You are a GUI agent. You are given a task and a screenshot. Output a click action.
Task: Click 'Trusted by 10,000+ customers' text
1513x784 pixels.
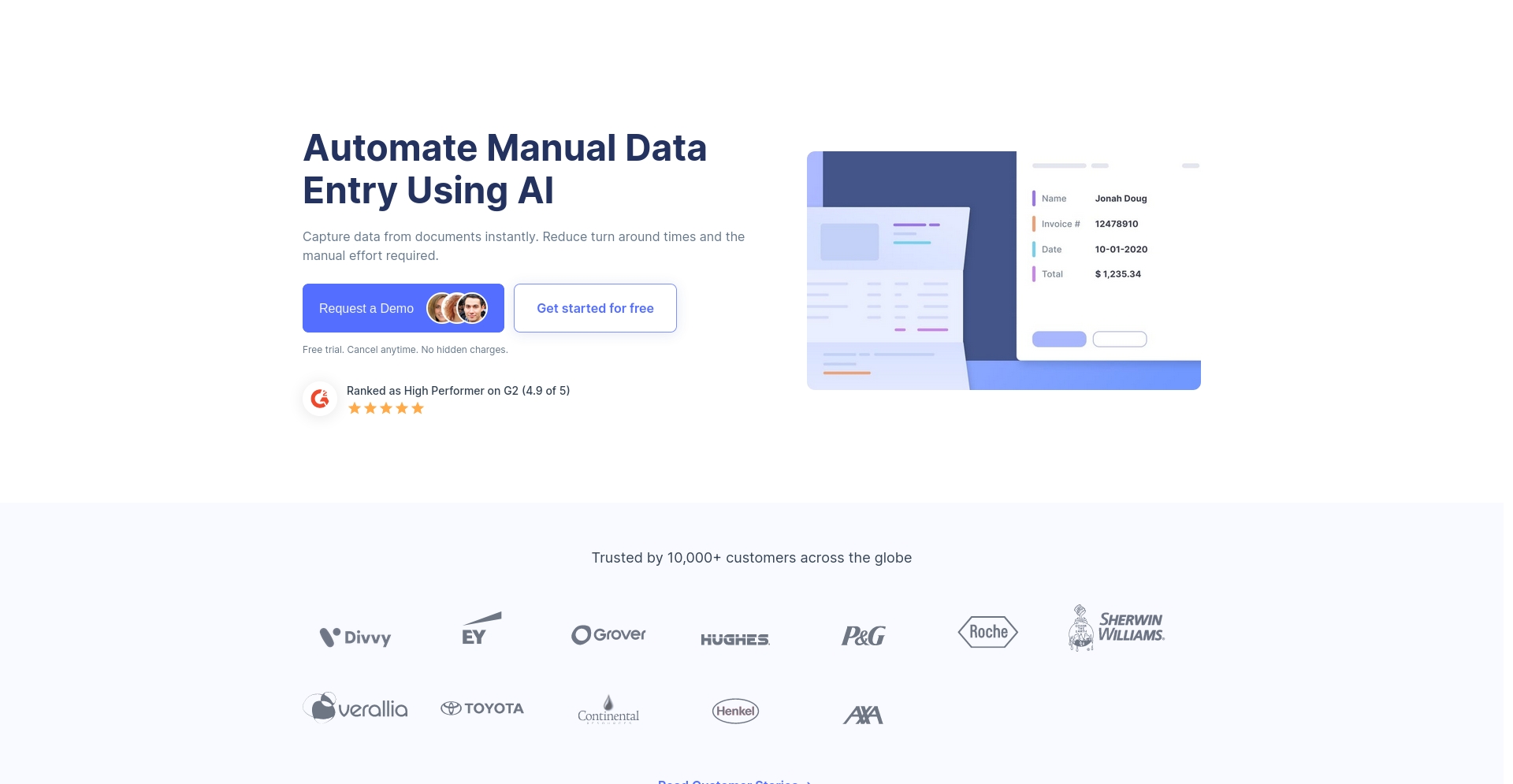click(x=752, y=558)
